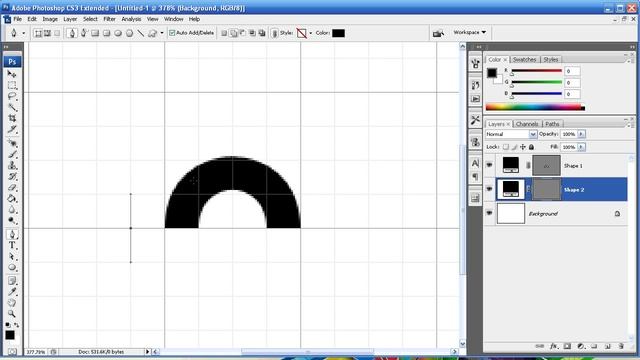Create a new layer via panel icon

(607, 346)
